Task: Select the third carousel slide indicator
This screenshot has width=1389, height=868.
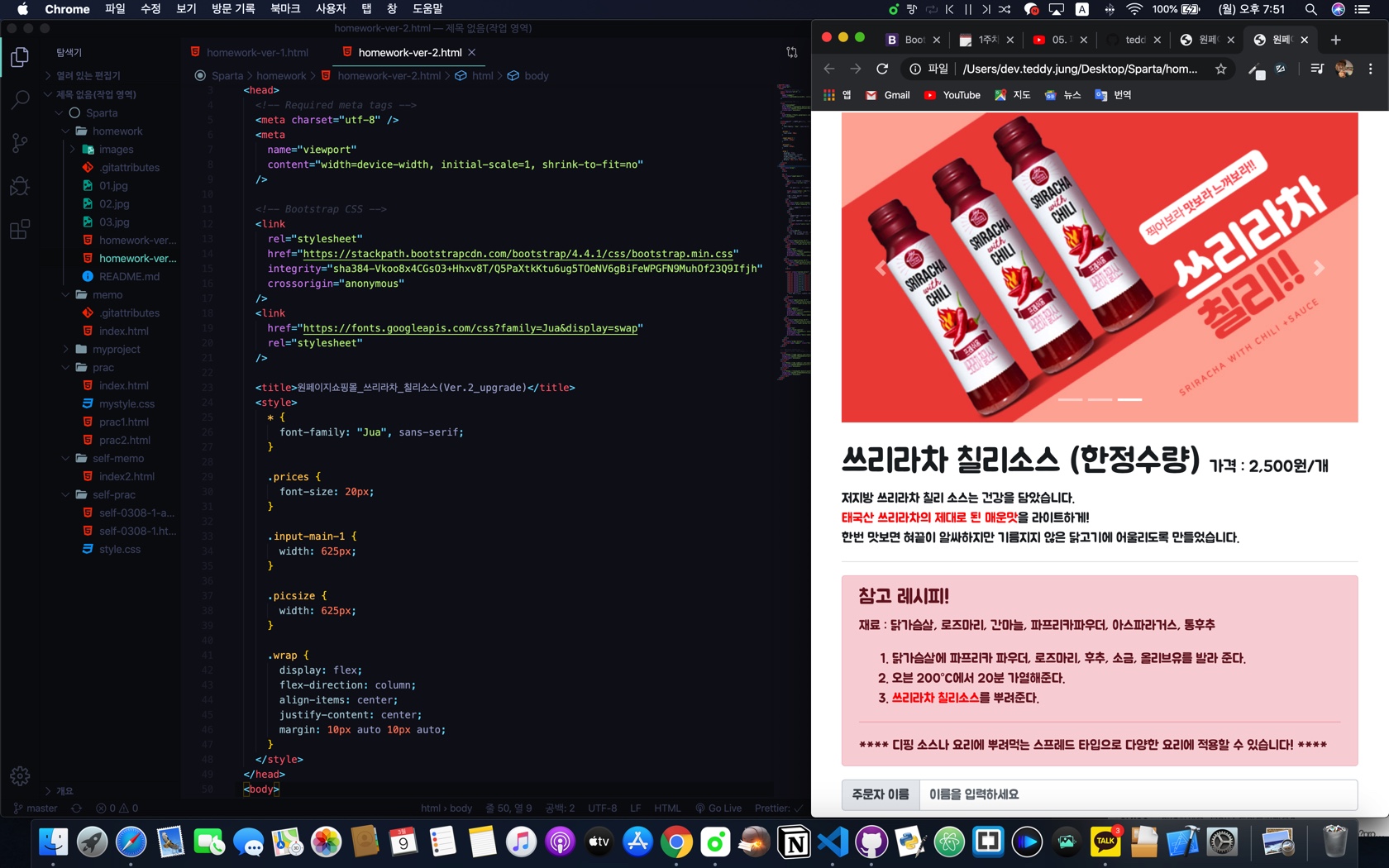Action: point(1129,399)
